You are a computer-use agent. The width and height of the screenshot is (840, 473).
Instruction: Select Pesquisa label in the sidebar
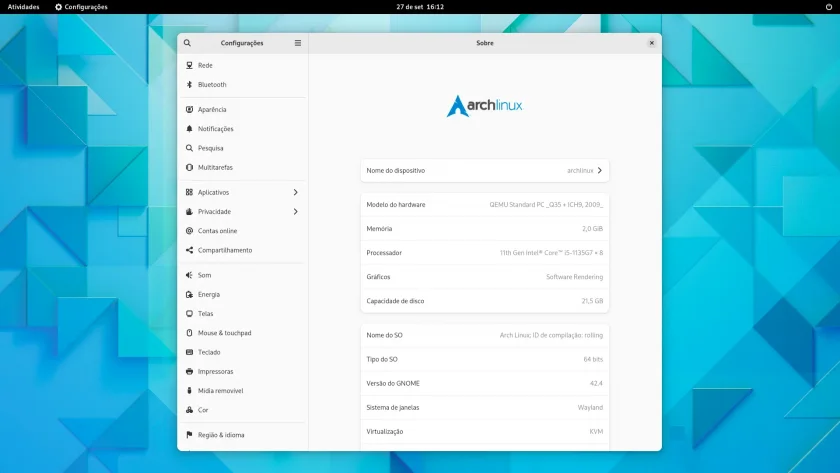[211, 148]
